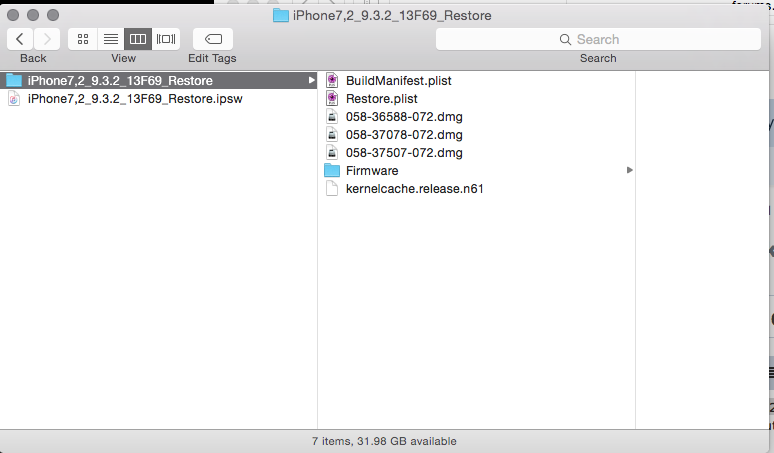Expand arrow beside iPhone7,2_9.3.2_13F69_Restore folder
The width and height of the screenshot is (774, 453).
pyautogui.click(x=311, y=80)
